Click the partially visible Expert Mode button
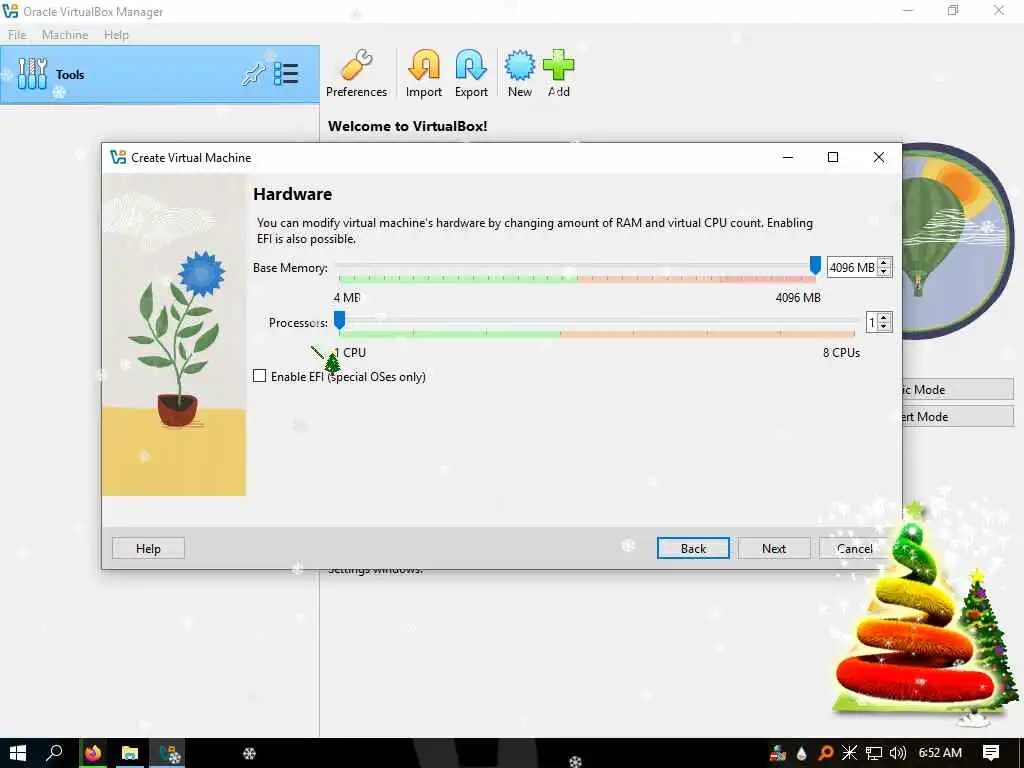This screenshot has width=1024, height=768. pos(958,417)
